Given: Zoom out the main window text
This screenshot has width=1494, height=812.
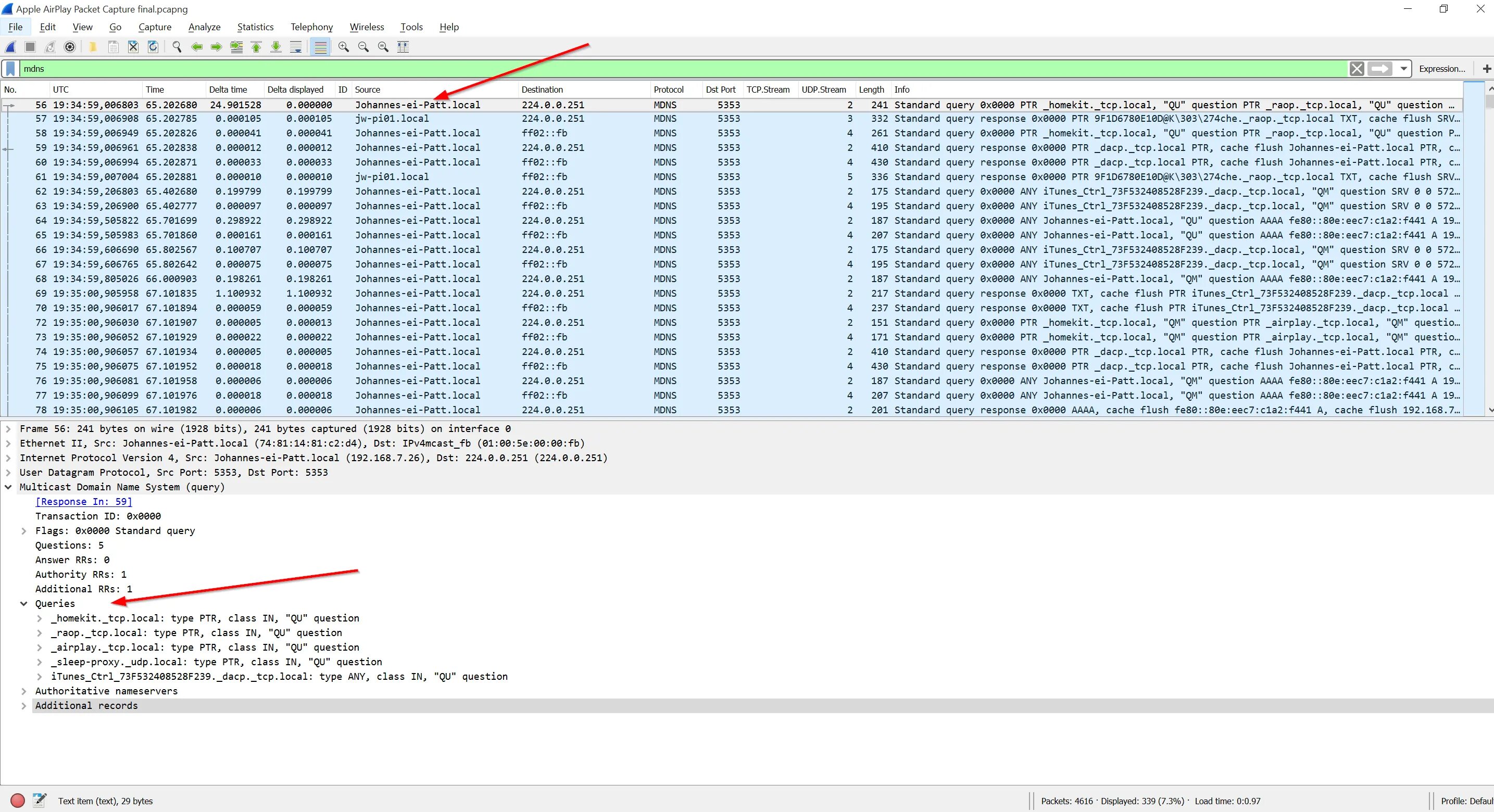Looking at the screenshot, I should 363,47.
